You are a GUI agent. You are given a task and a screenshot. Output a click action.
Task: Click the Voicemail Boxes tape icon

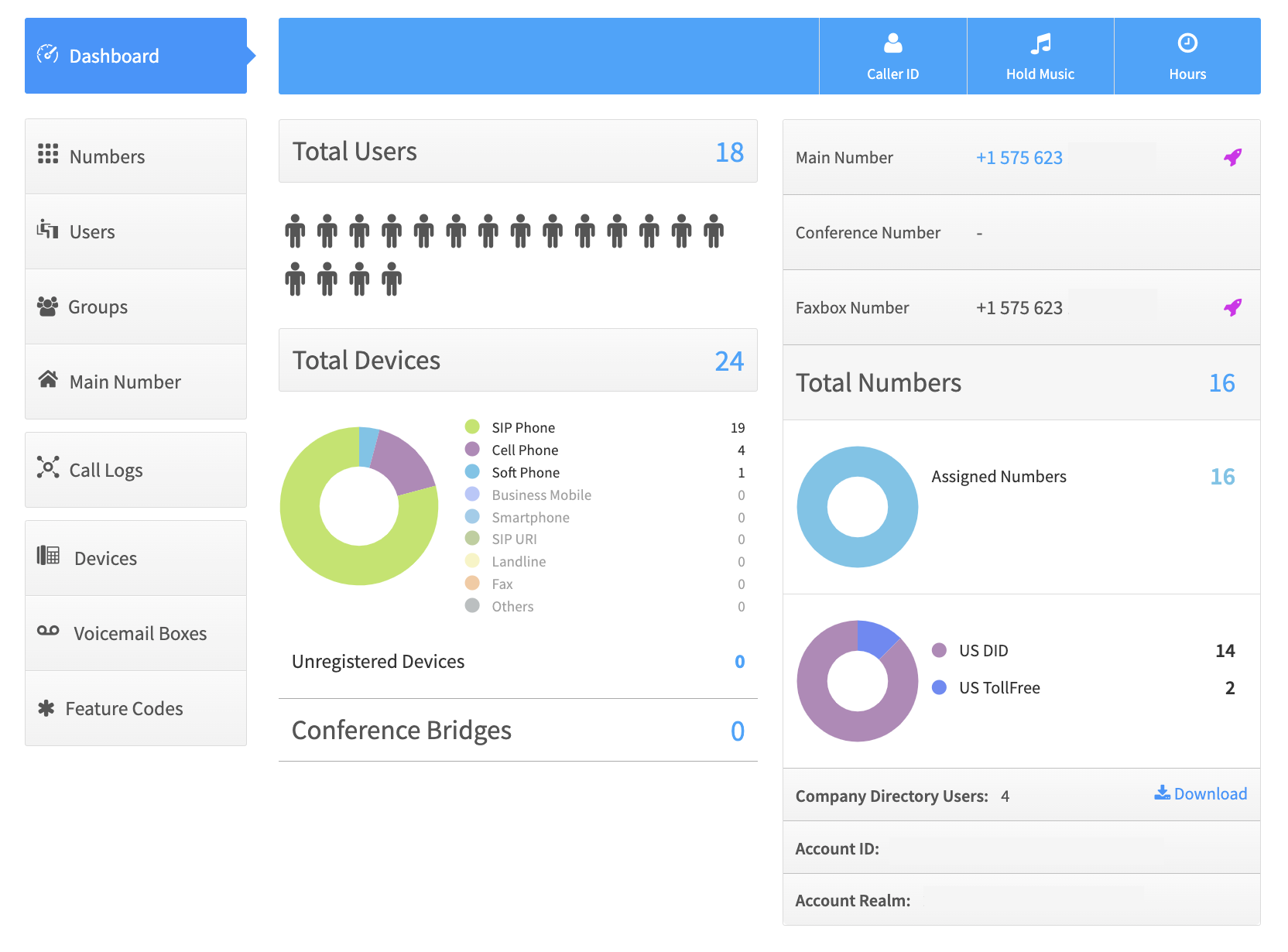48,631
